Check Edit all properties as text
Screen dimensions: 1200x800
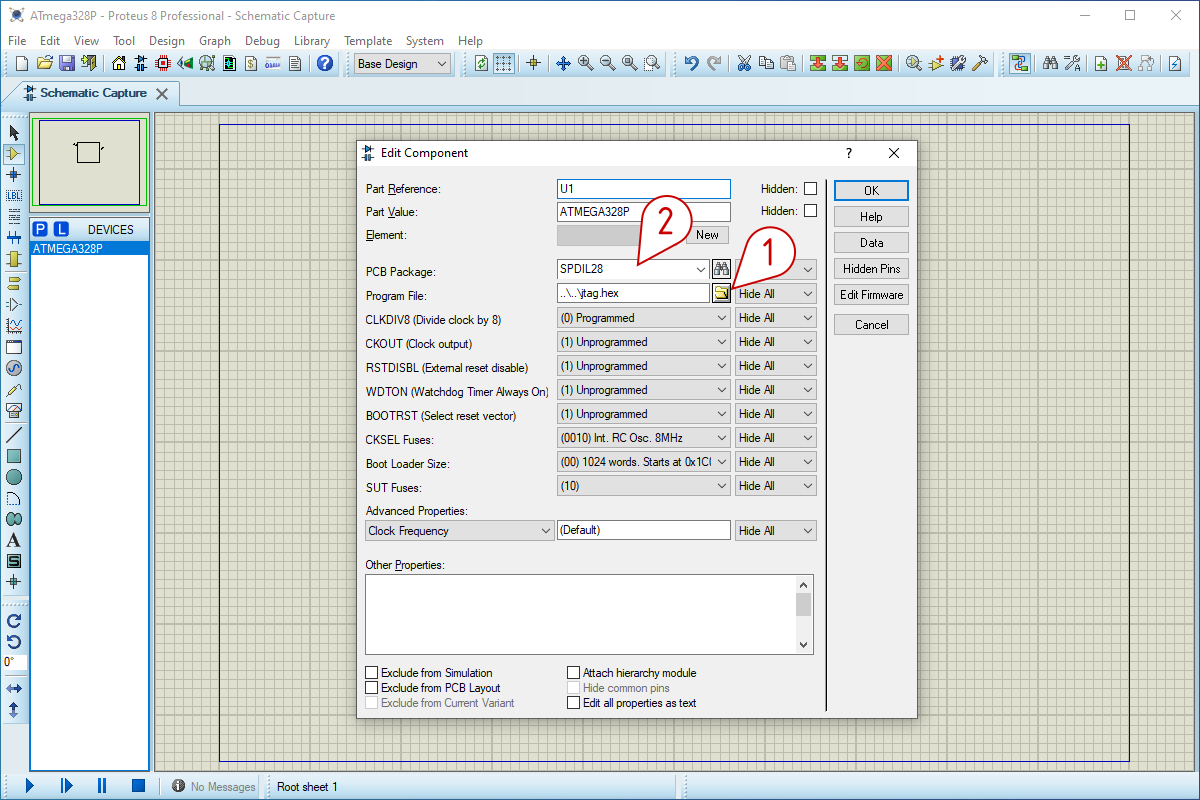tap(574, 703)
